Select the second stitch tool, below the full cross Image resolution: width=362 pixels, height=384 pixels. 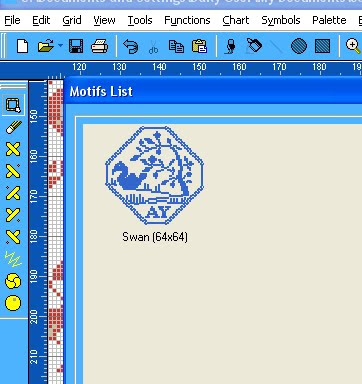pyautogui.click(x=13, y=171)
